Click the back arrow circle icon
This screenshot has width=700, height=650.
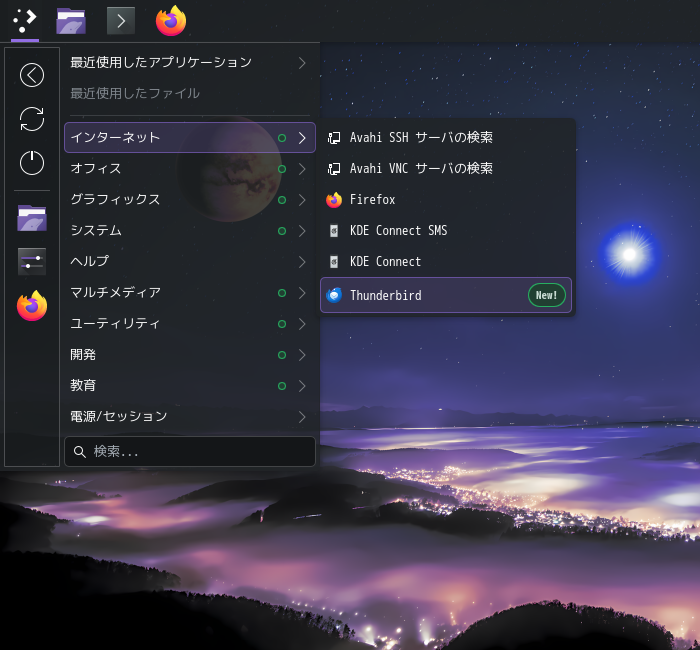tap(32, 75)
